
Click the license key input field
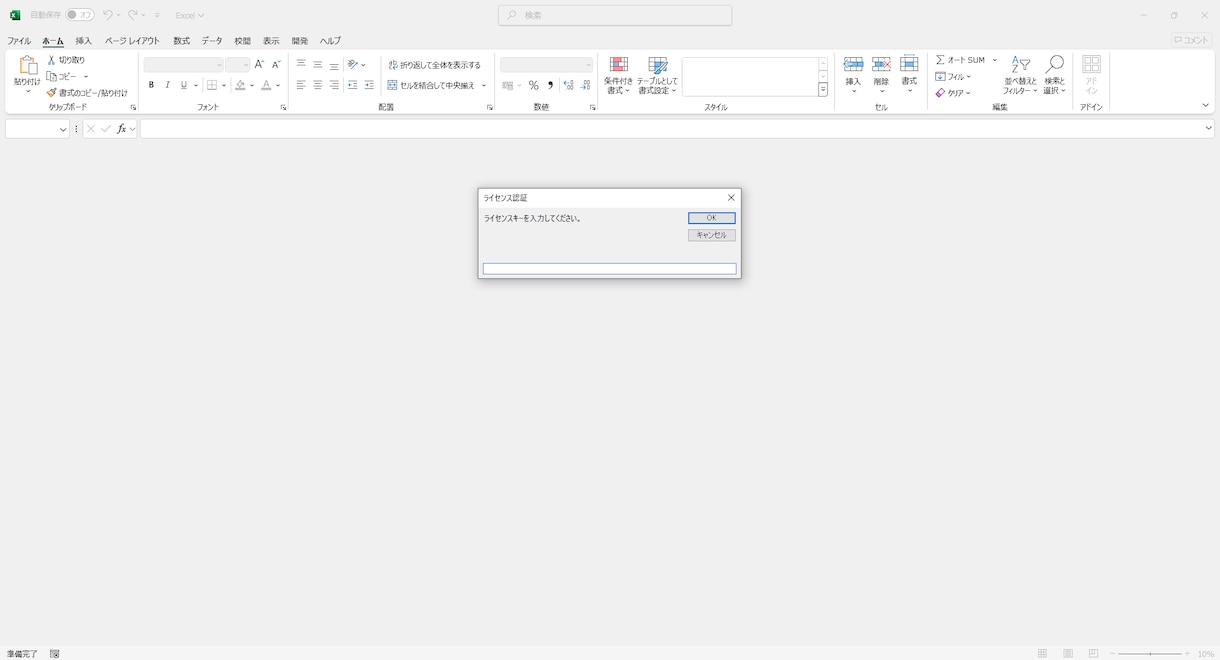tap(610, 269)
